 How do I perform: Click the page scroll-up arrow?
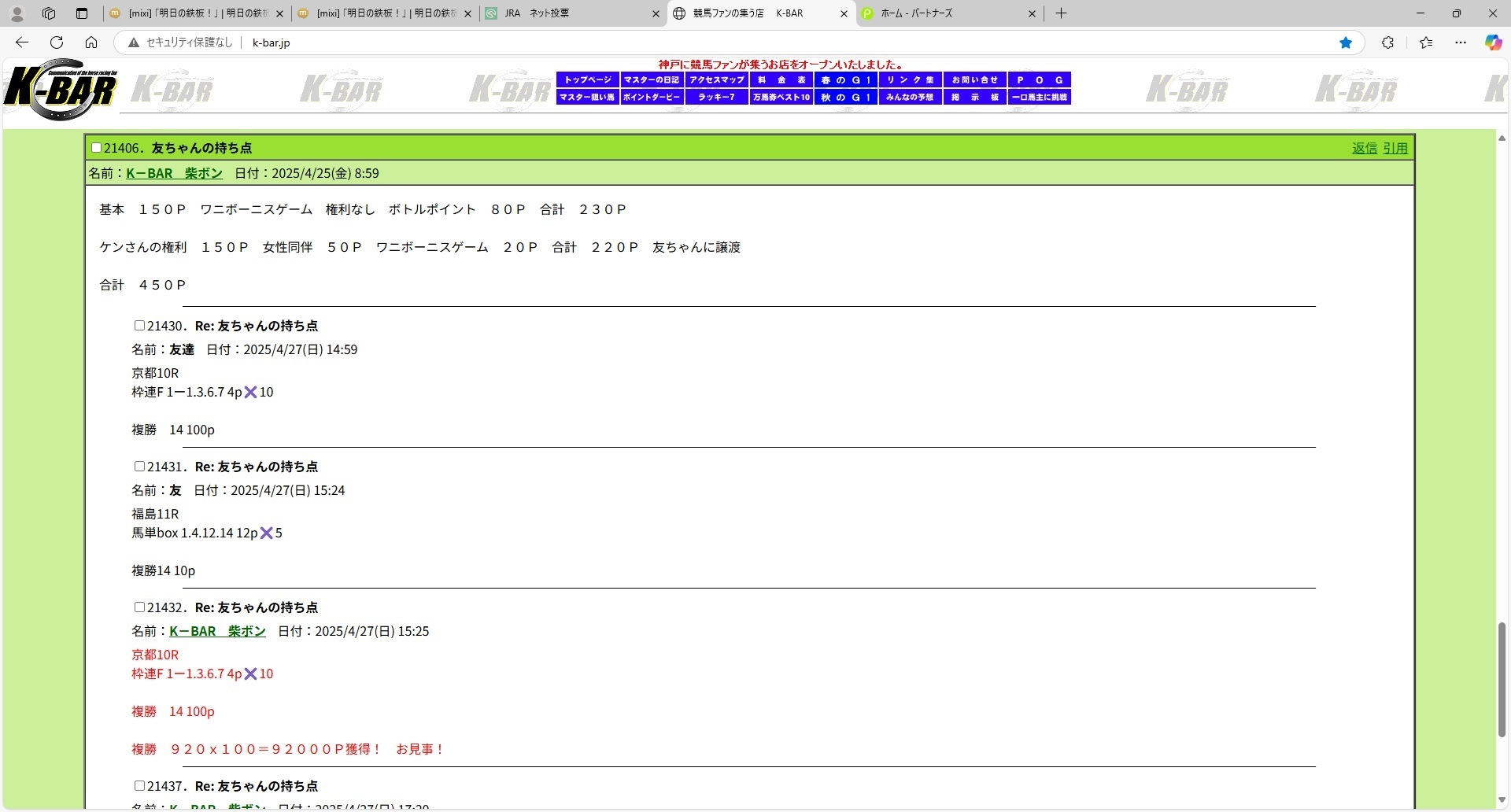click(x=1502, y=138)
